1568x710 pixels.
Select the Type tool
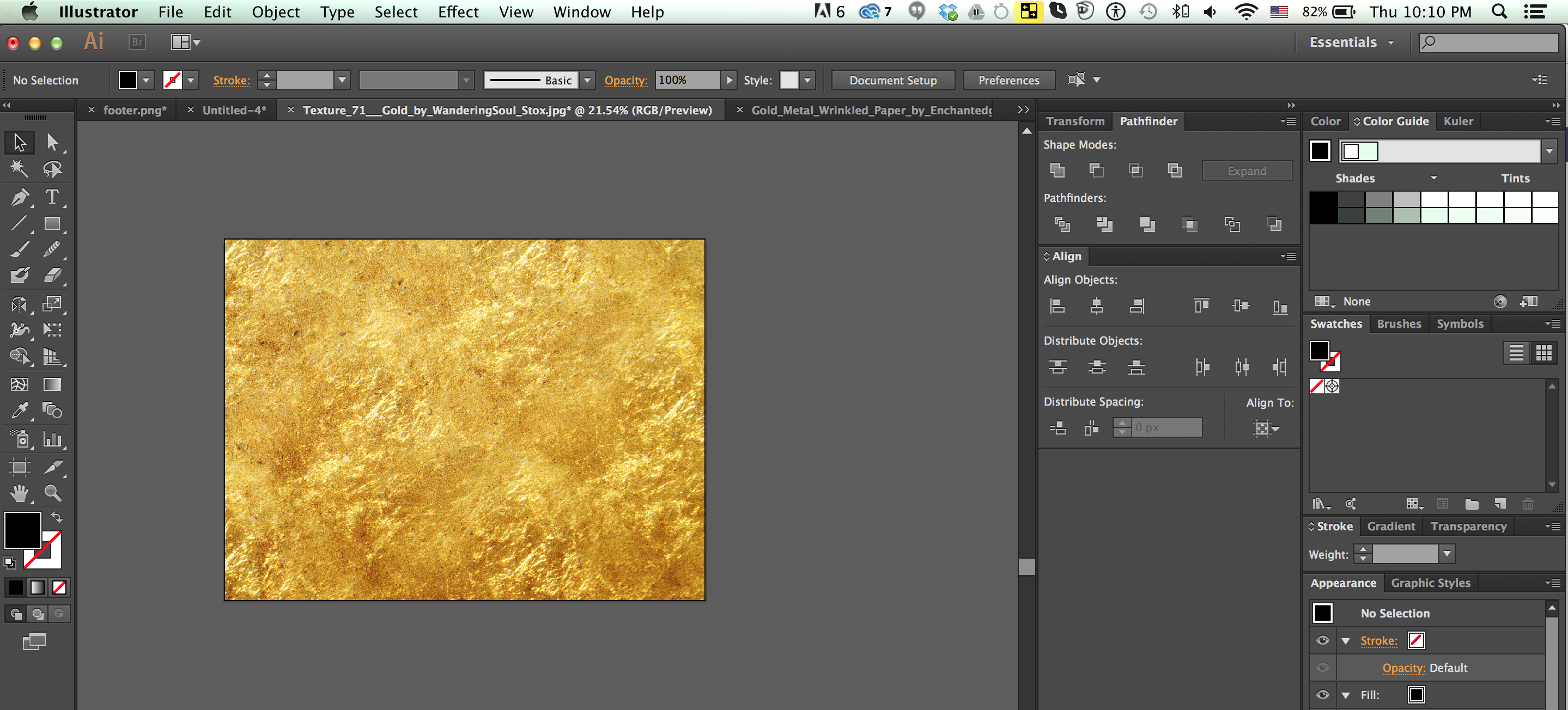pos(52,197)
